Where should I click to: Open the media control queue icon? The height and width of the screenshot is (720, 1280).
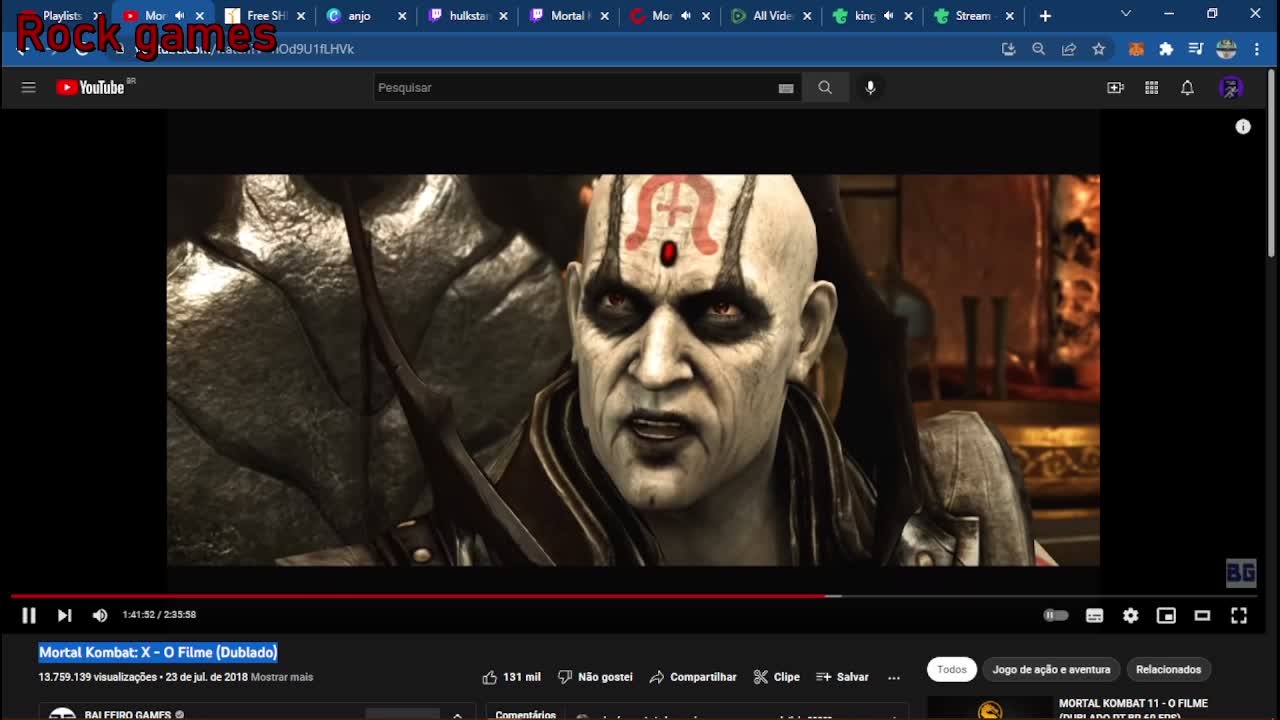point(1196,49)
